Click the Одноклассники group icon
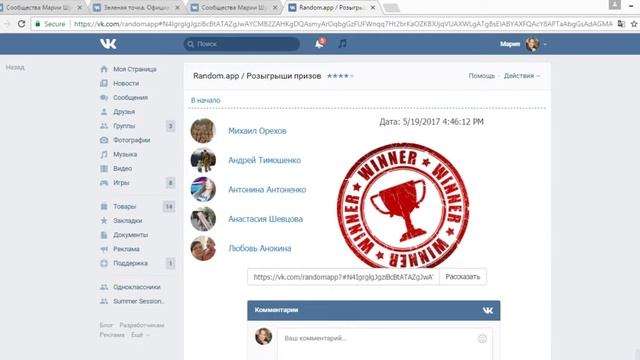Image resolution: width=640 pixels, height=360 pixels. click(x=104, y=287)
